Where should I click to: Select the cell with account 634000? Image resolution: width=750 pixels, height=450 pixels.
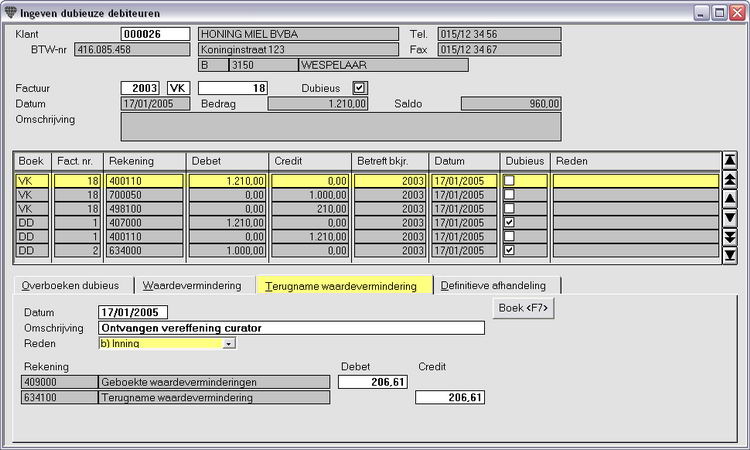(144, 250)
